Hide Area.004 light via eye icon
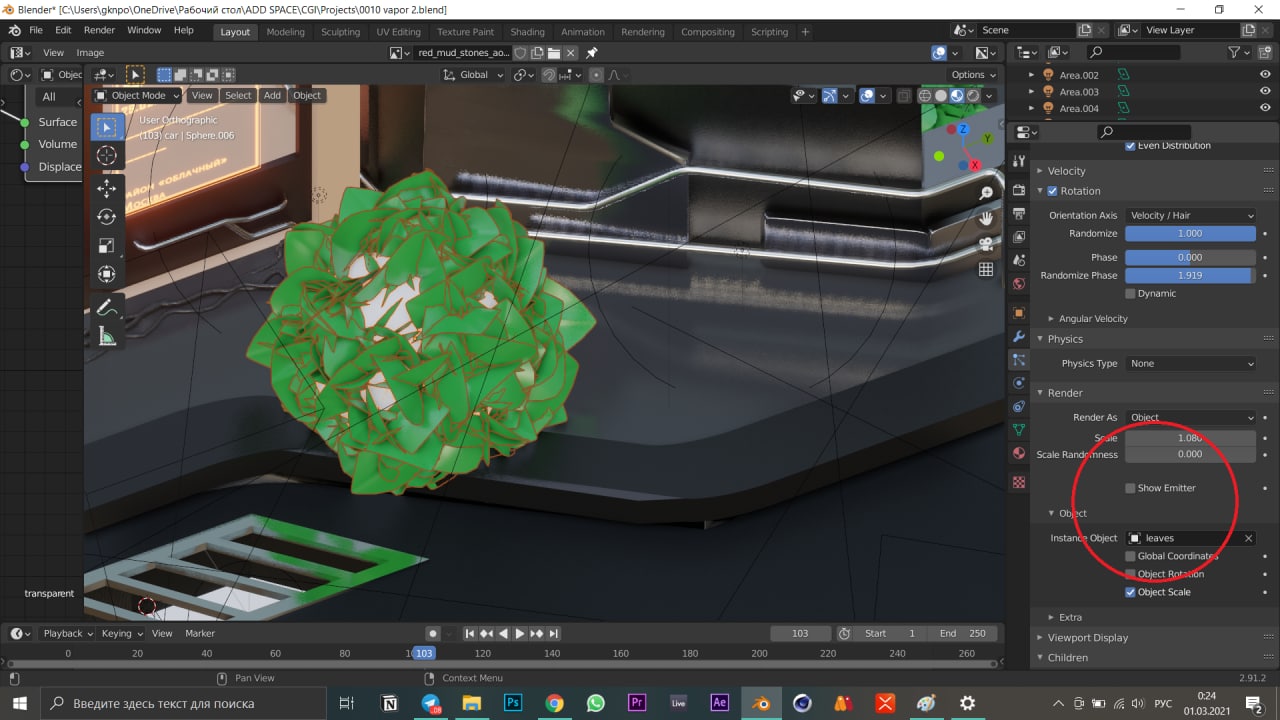Screen dimensions: 1280x720 coord(1265,108)
